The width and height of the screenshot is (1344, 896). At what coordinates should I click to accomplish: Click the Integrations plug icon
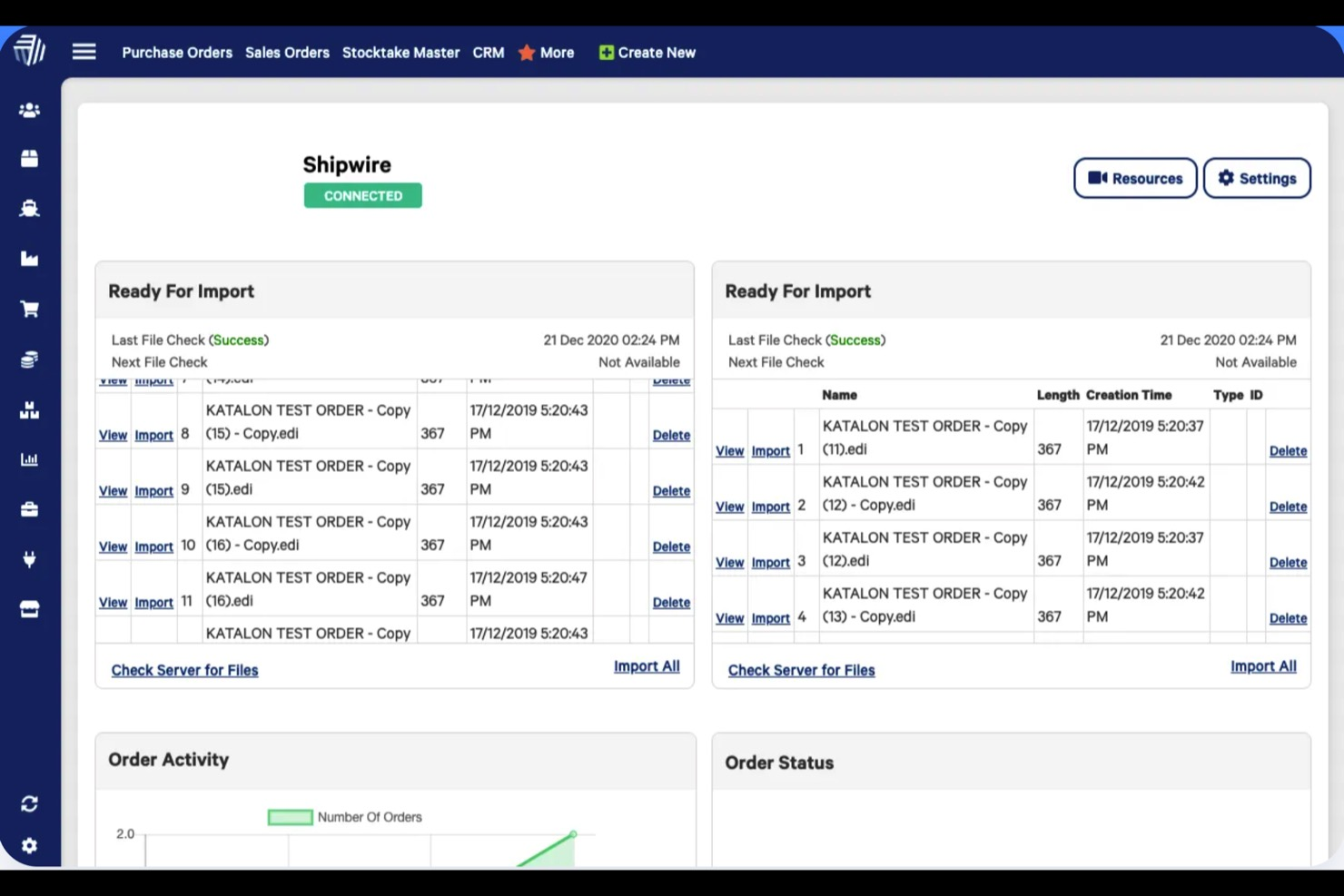click(29, 559)
